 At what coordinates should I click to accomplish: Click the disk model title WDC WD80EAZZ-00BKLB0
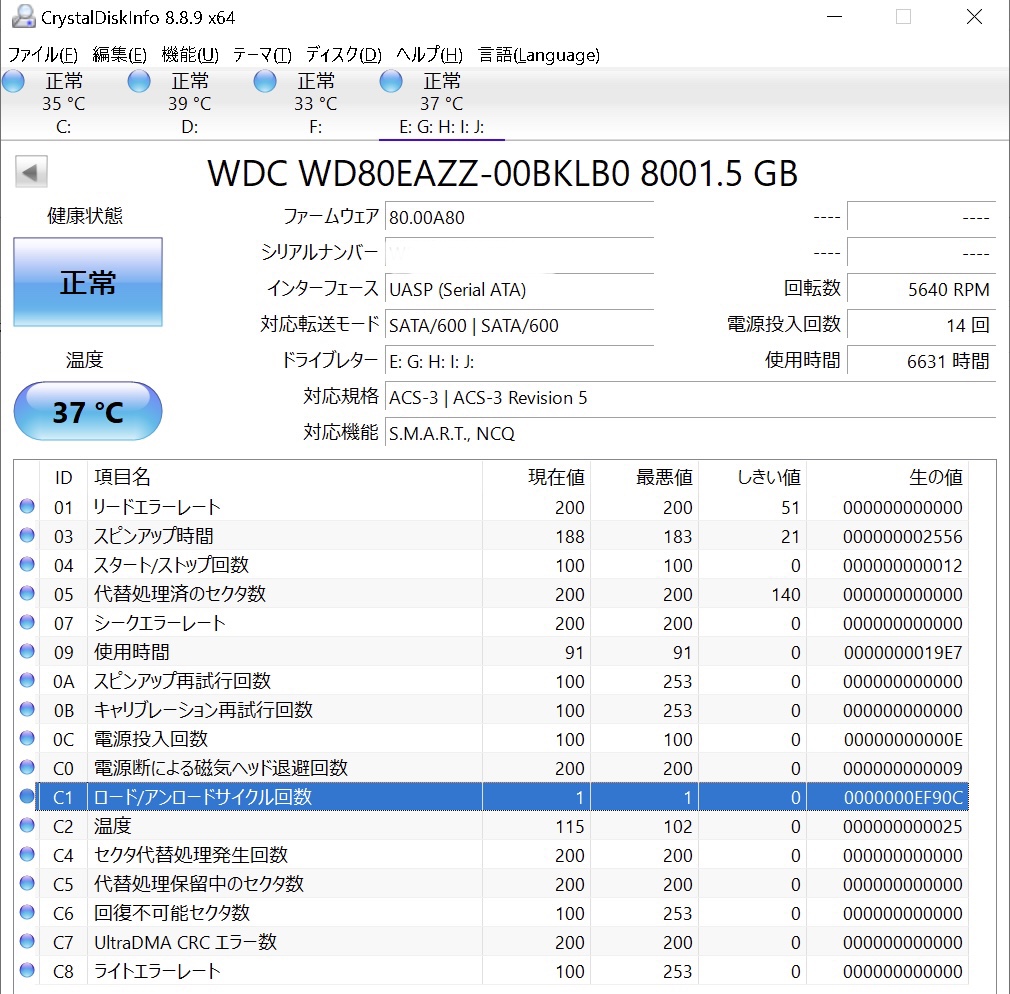click(x=418, y=173)
